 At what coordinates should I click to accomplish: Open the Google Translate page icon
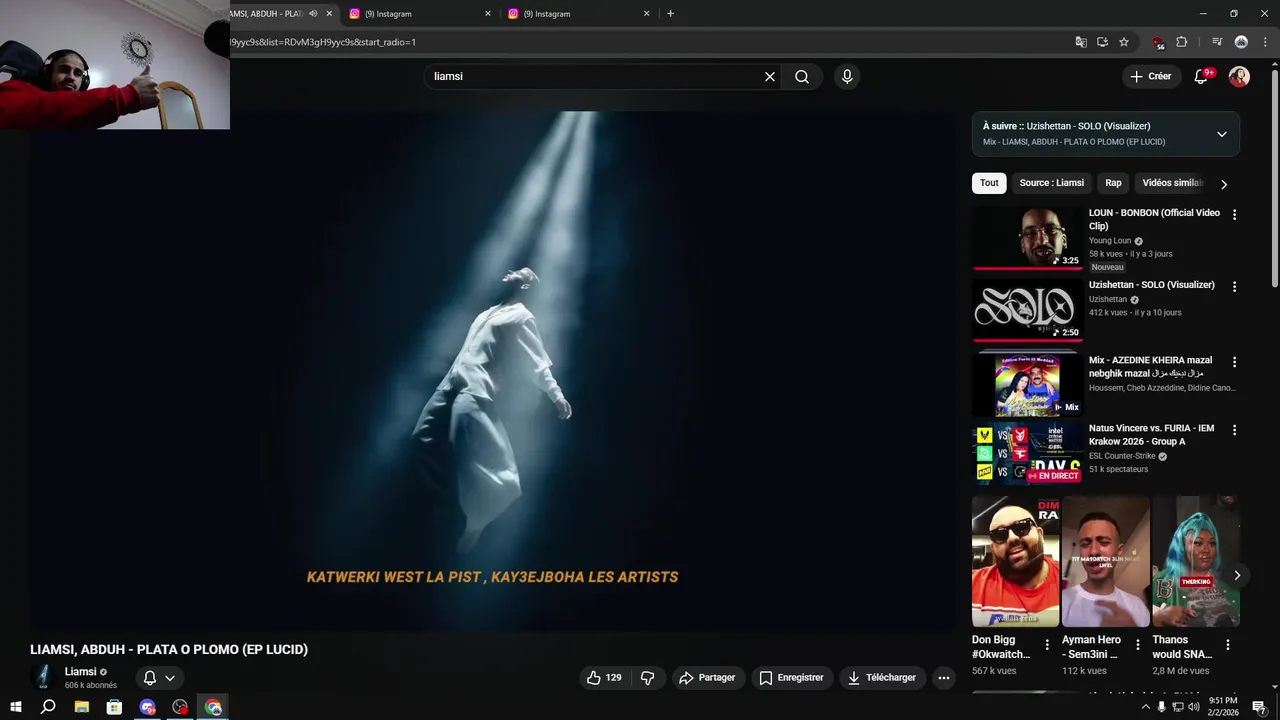[x=1081, y=42]
